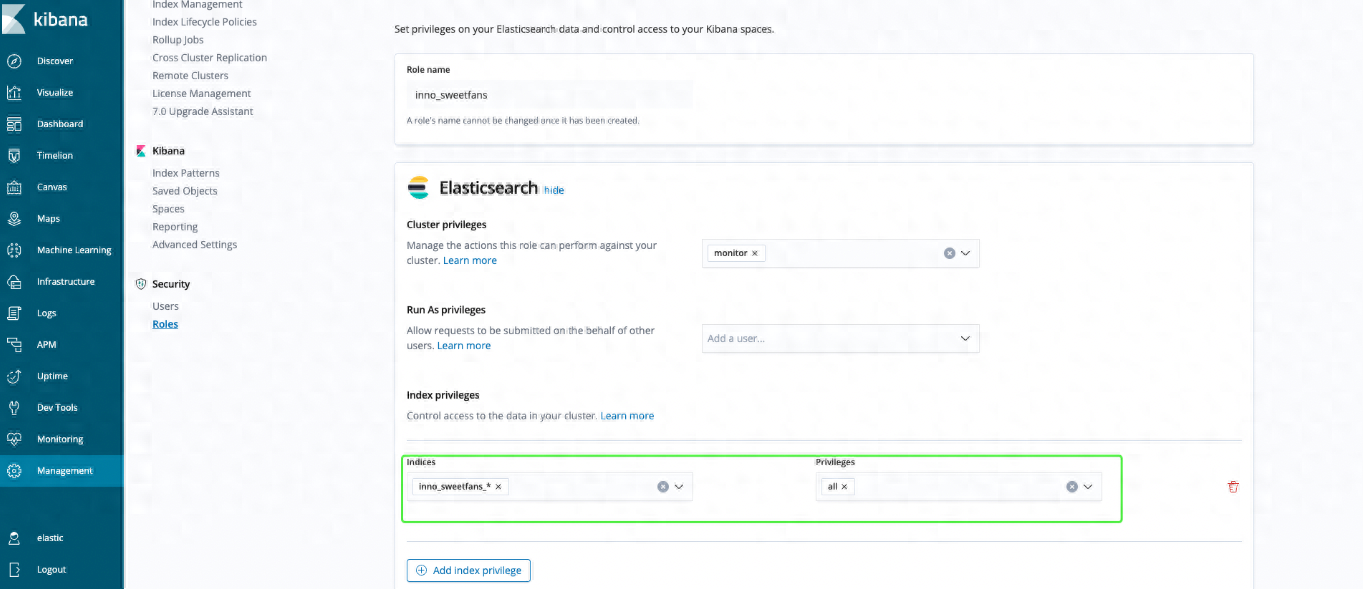Screen dimensions: 1363x589
Task: Remove the monitor cluster privilege tag
Action: (755, 254)
